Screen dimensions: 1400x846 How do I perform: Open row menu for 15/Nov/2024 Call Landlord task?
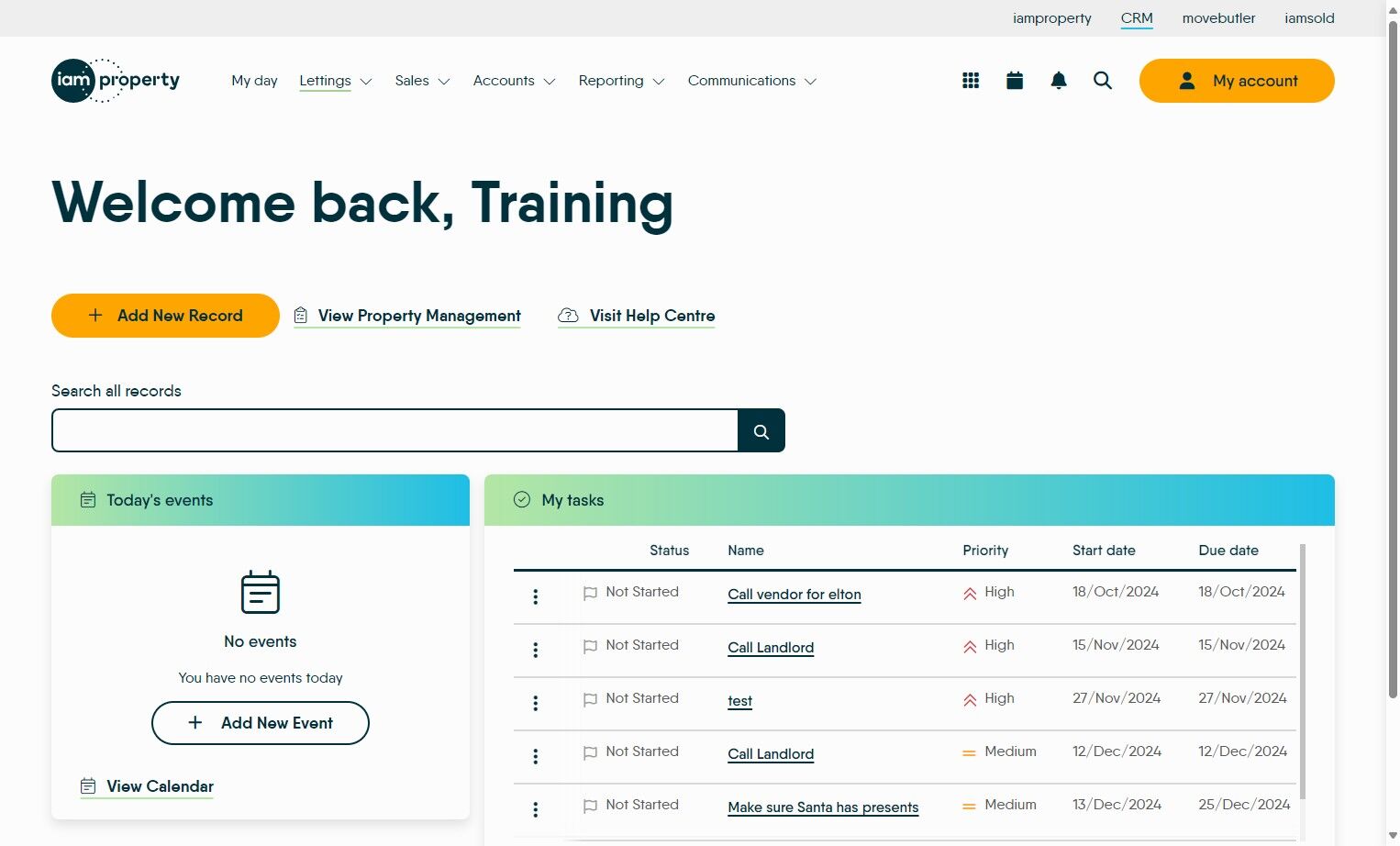536,651
